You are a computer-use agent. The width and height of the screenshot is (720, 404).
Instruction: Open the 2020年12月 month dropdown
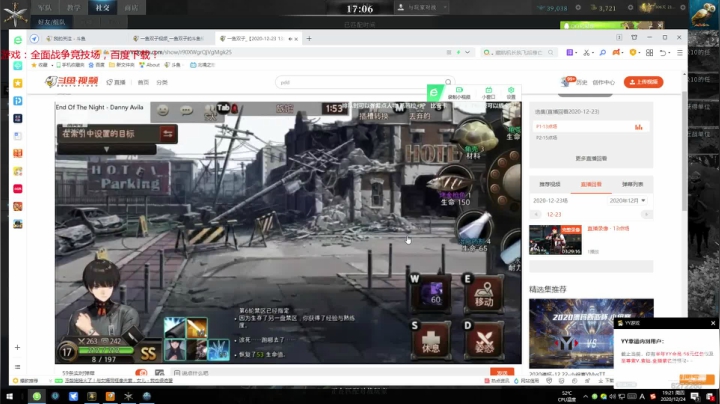coord(627,201)
